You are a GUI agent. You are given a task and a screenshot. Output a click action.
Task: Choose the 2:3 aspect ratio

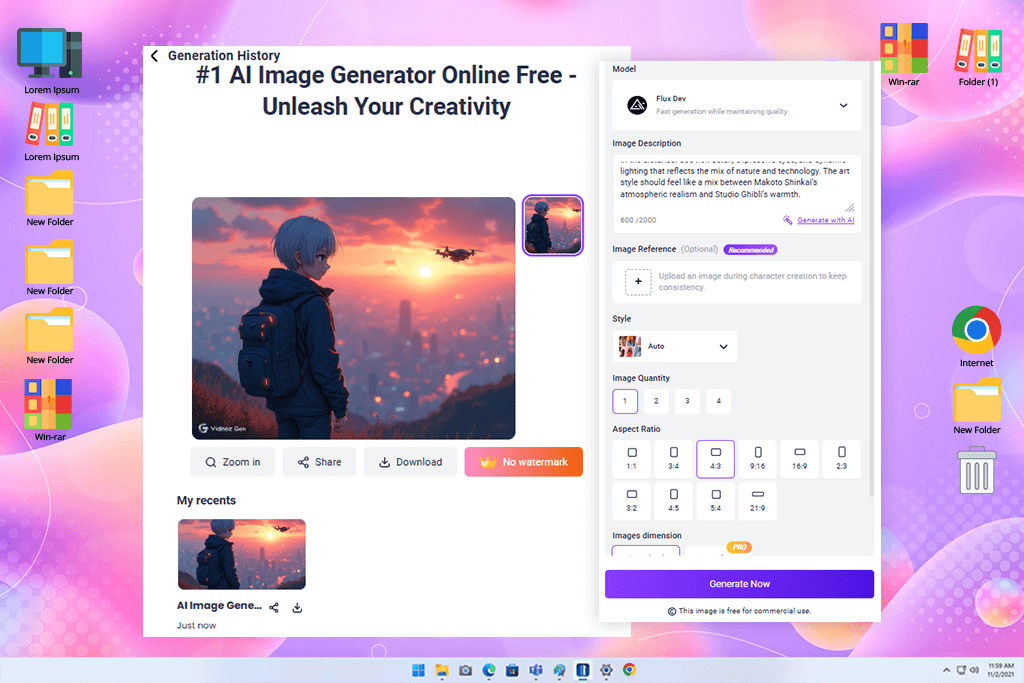(841, 459)
